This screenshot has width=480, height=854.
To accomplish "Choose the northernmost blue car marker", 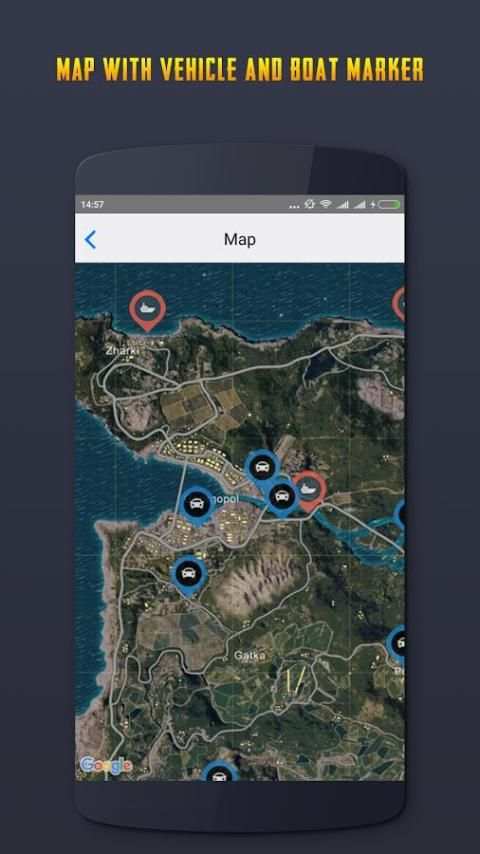I will (x=262, y=469).
